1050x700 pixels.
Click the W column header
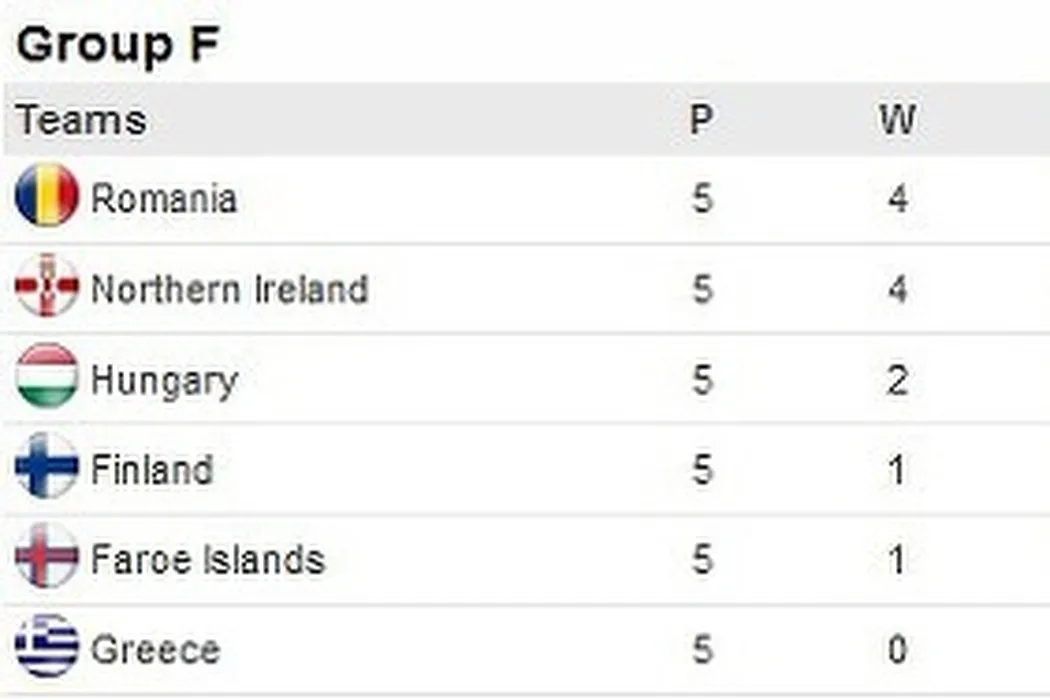[x=897, y=120]
